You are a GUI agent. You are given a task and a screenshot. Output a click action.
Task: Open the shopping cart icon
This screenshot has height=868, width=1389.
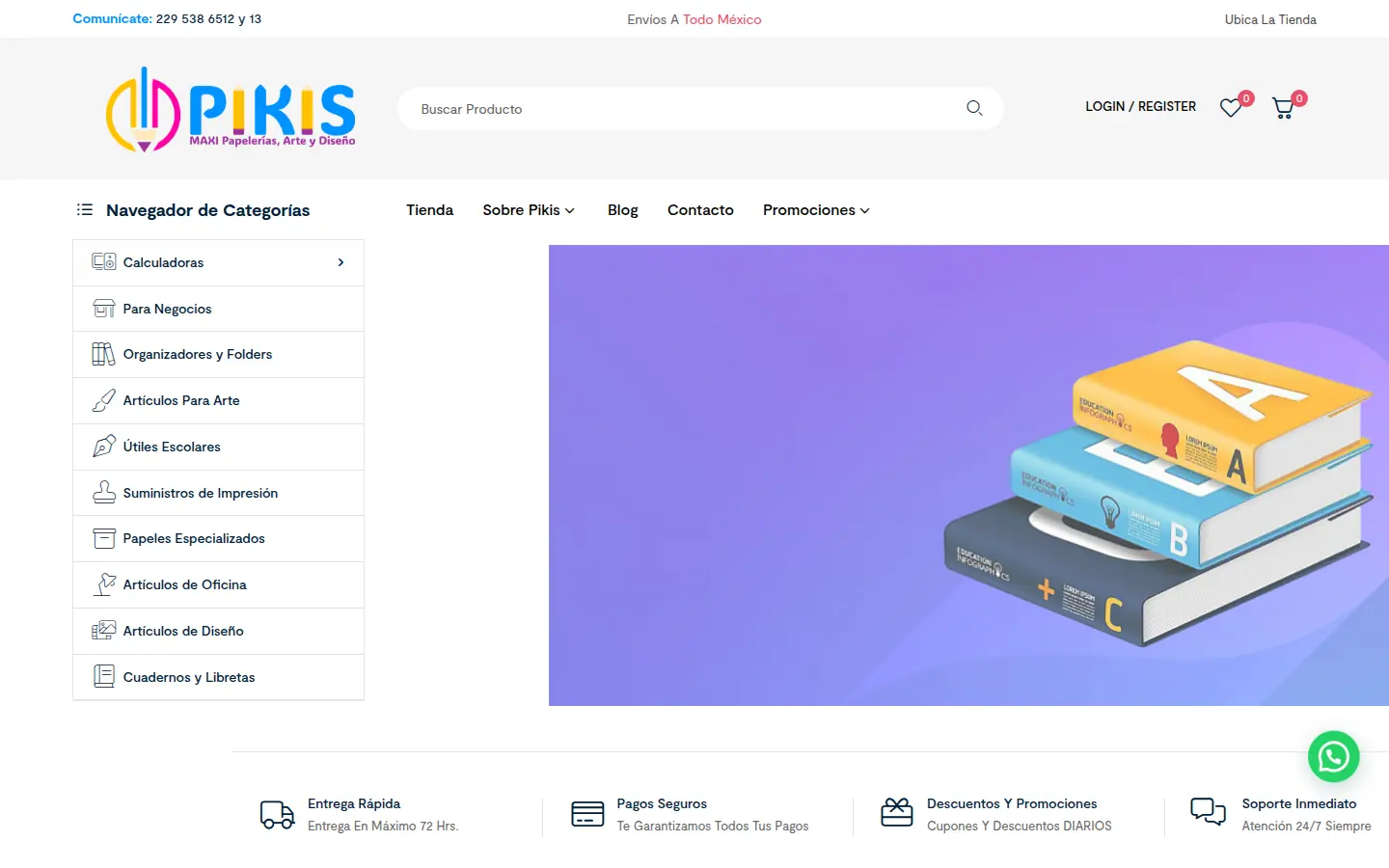1283,108
